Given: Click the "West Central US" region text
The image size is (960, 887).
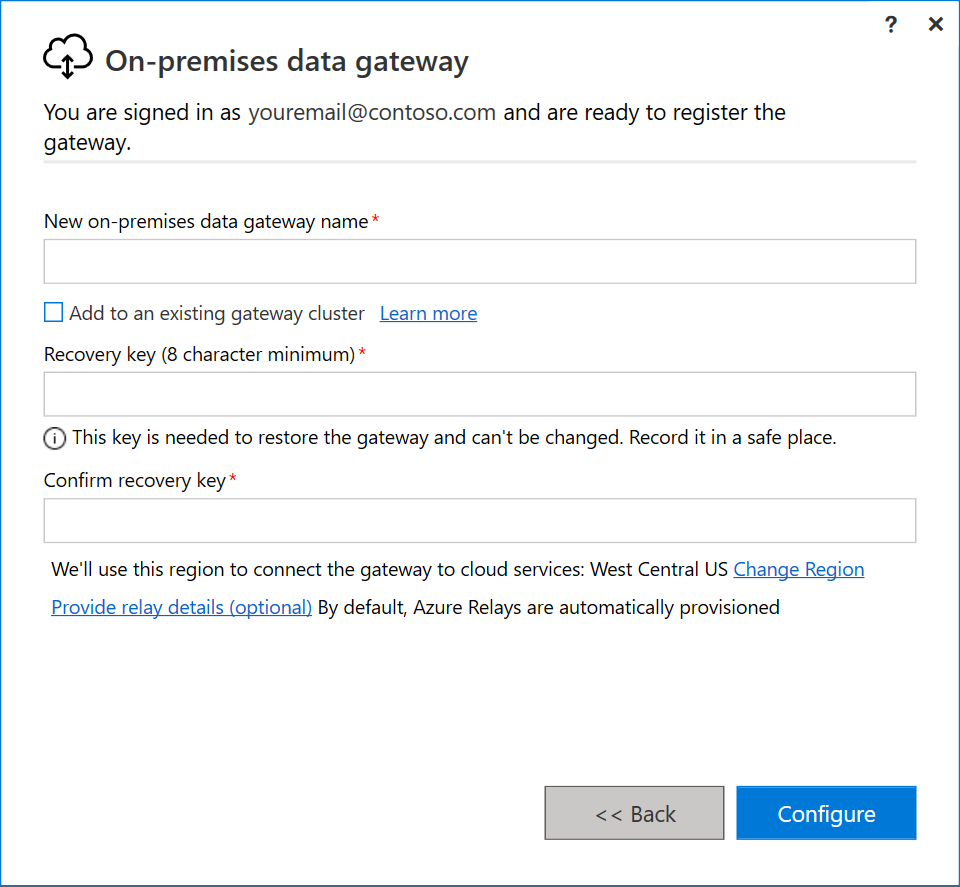Looking at the screenshot, I should (660, 569).
